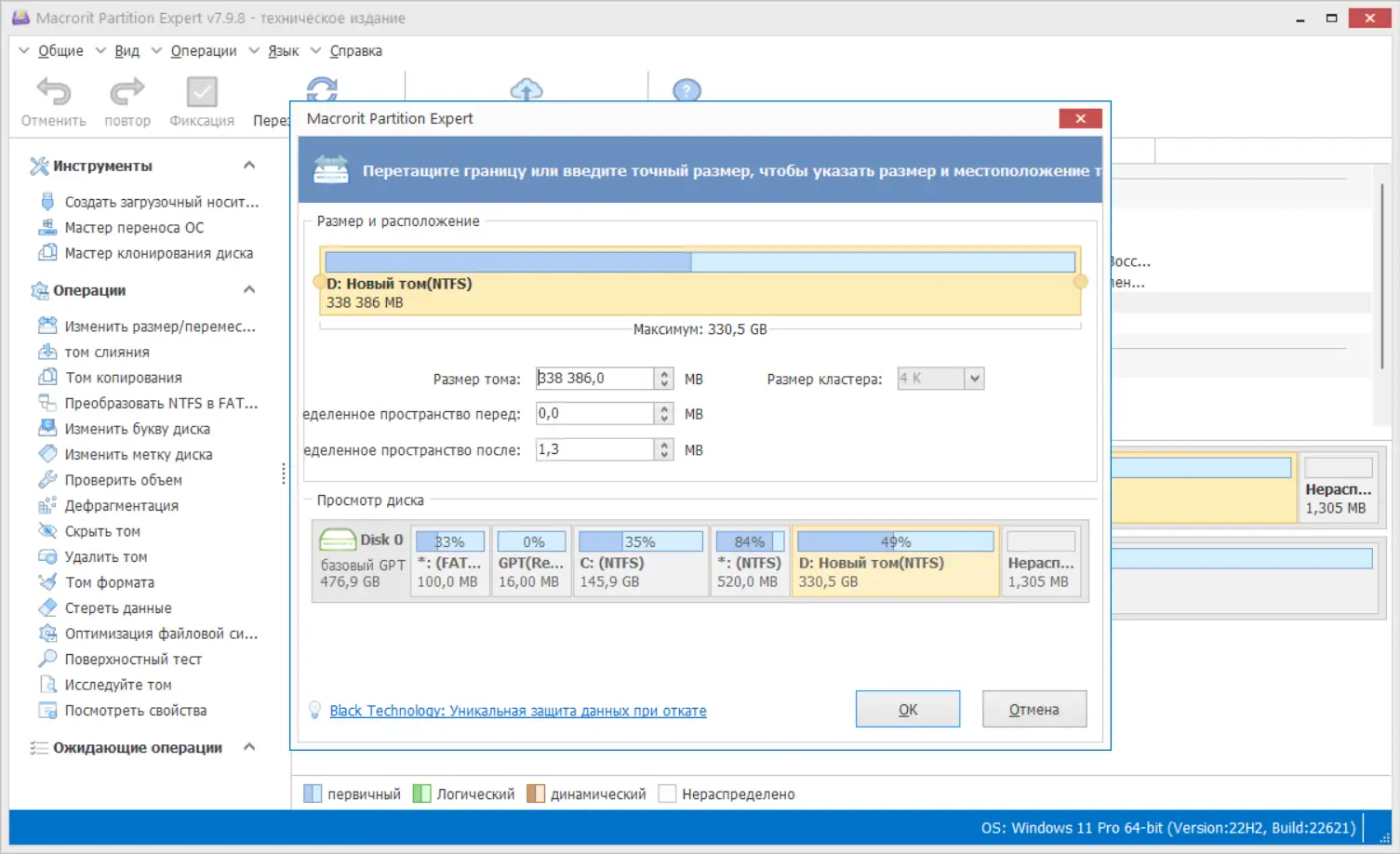Select the FAT 100,0 MB partition in disk preview
Screen dimensions: 1400x854
(449, 561)
